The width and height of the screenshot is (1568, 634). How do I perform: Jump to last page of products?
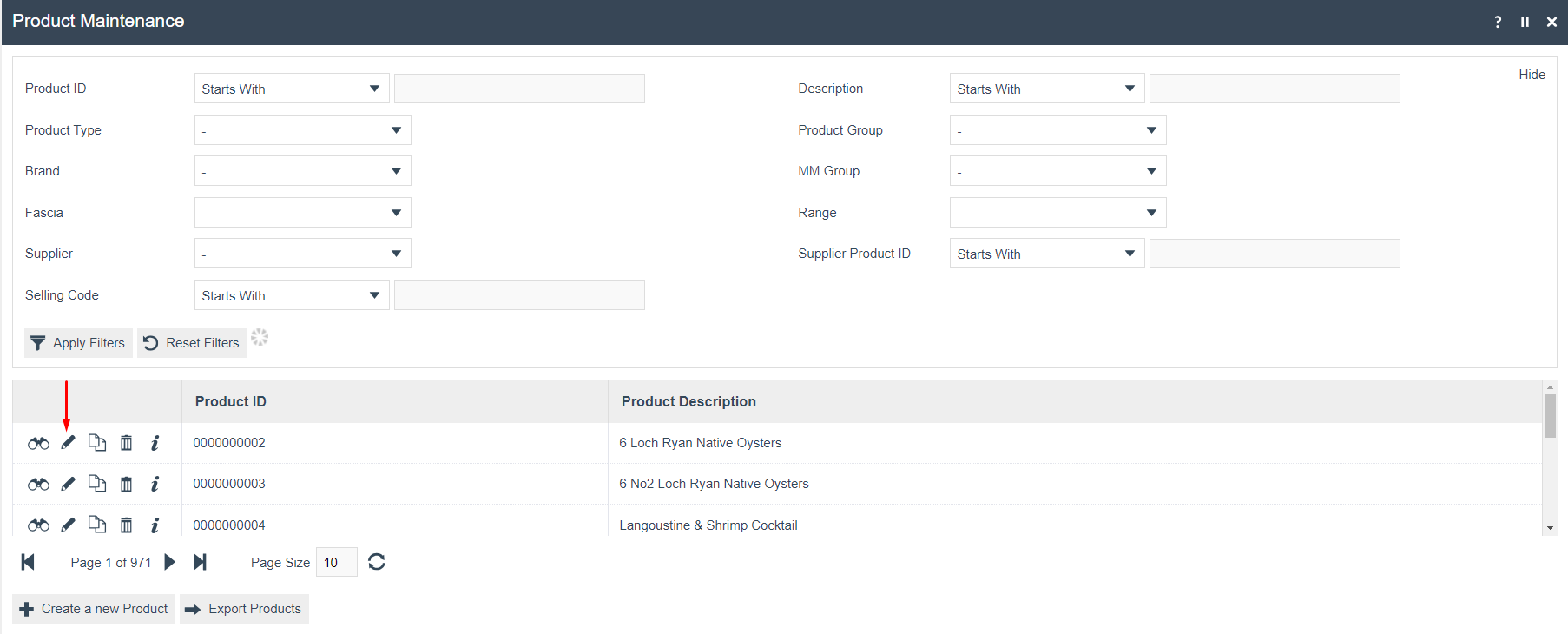(200, 562)
